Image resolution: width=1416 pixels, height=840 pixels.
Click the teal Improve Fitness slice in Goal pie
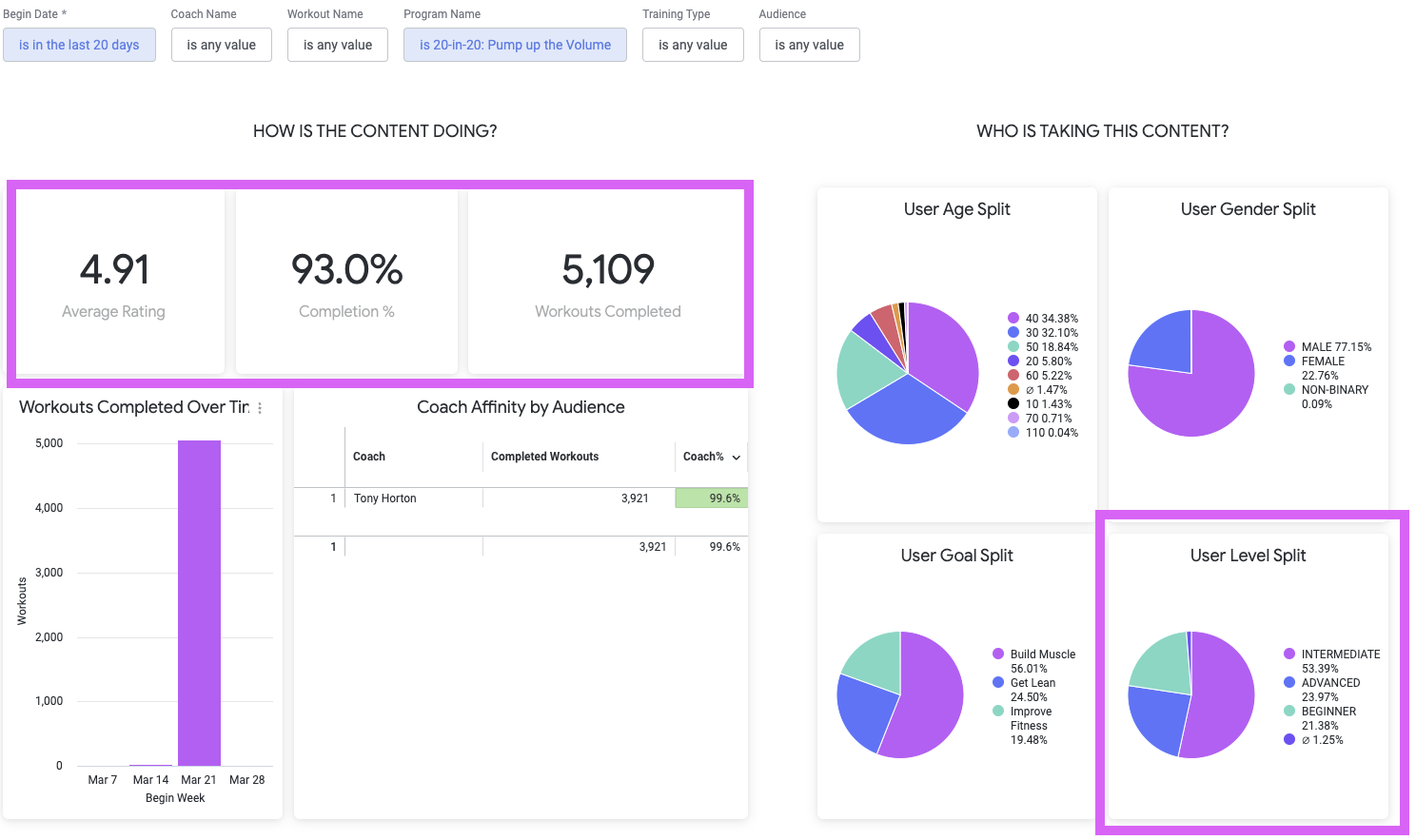click(875, 658)
